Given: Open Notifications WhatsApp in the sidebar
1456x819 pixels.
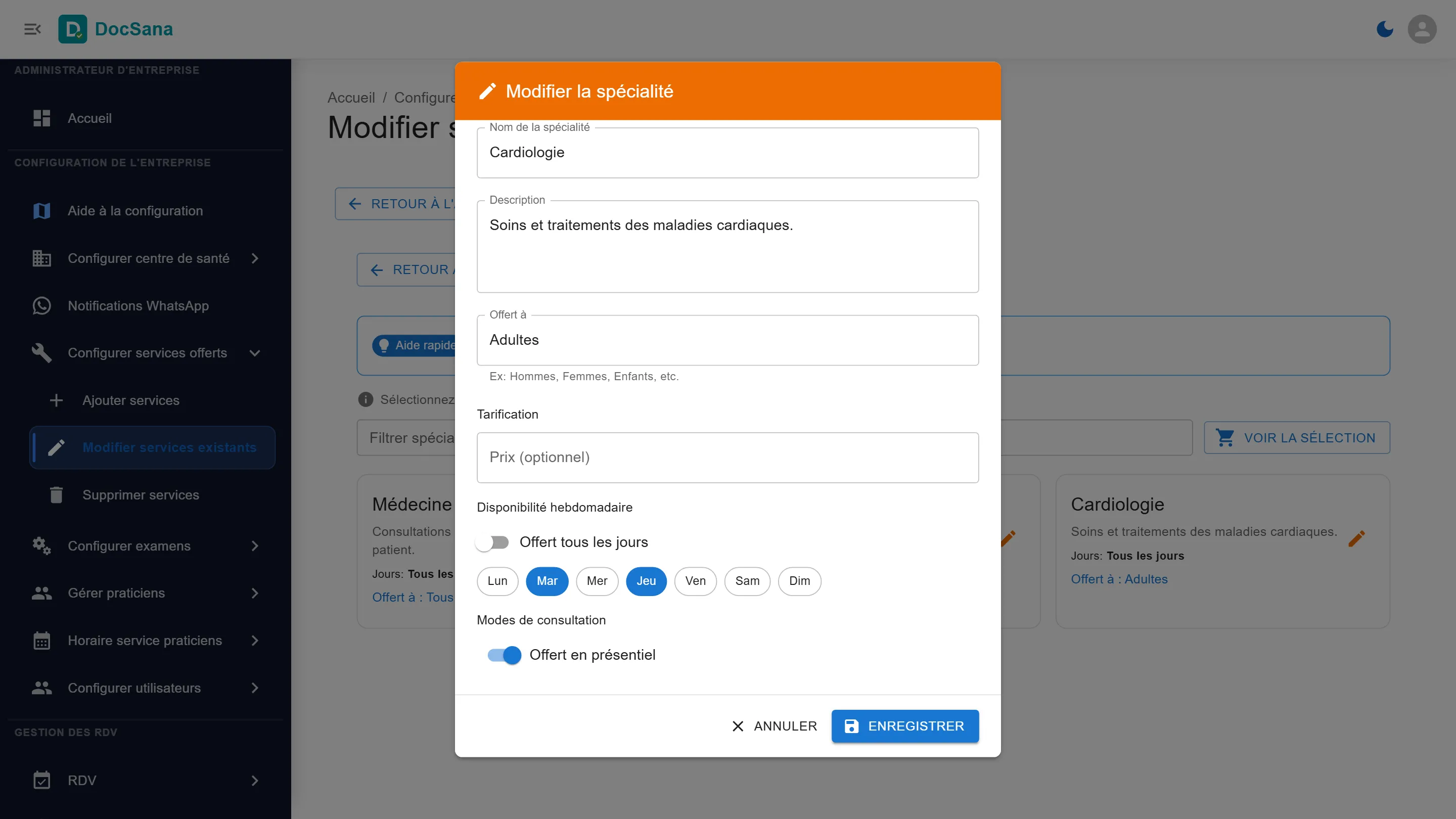Looking at the screenshot, I should pos(145,306).
